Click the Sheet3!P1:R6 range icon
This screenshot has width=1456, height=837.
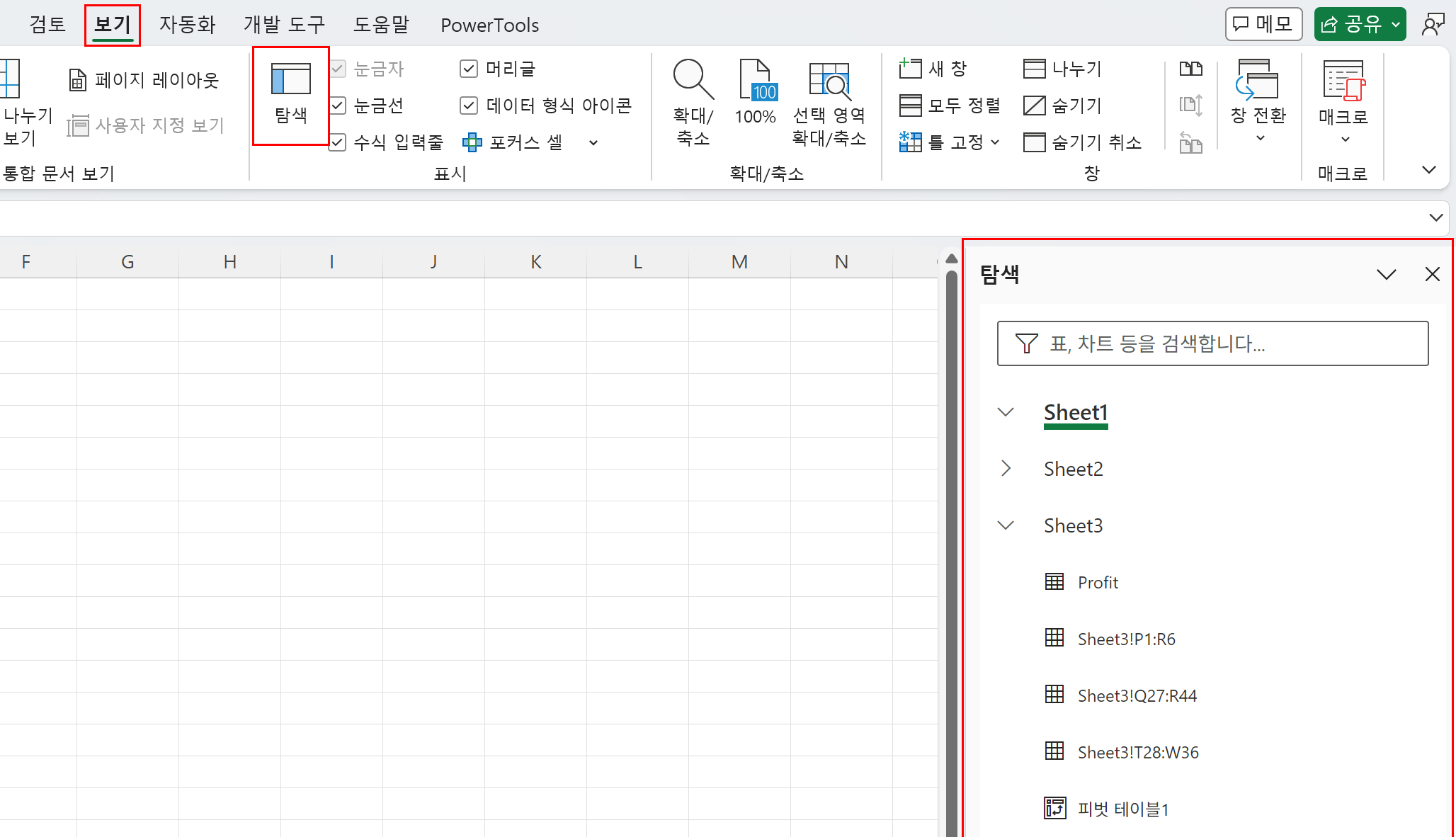click(x=1054, y=638)
